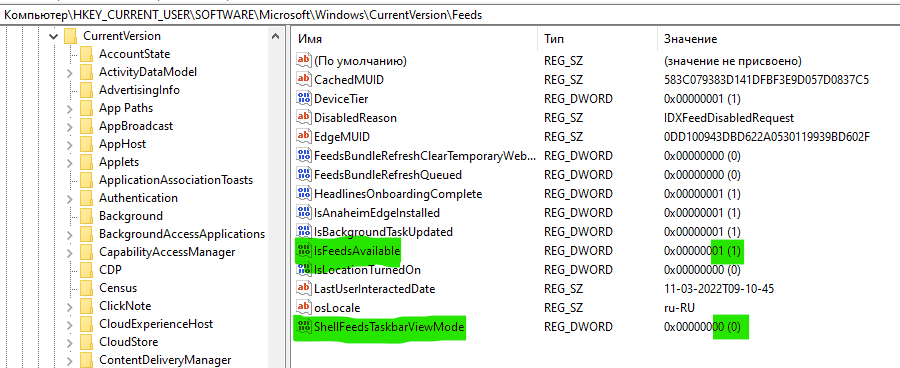
Task: Select the CapabilityAccessManager key
Action: [167, 252]
